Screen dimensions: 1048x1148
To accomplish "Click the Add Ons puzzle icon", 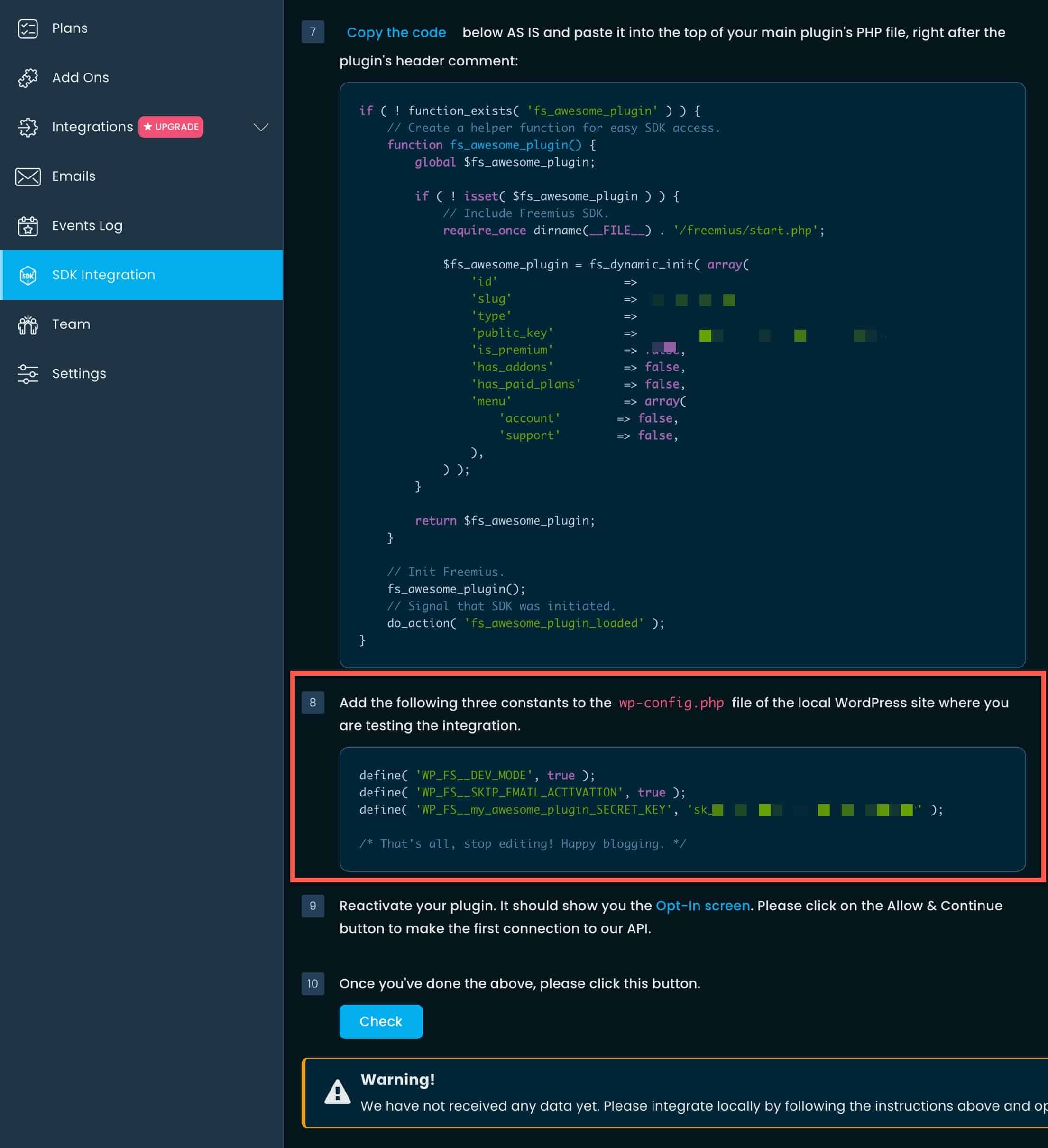I will point(28,77).
